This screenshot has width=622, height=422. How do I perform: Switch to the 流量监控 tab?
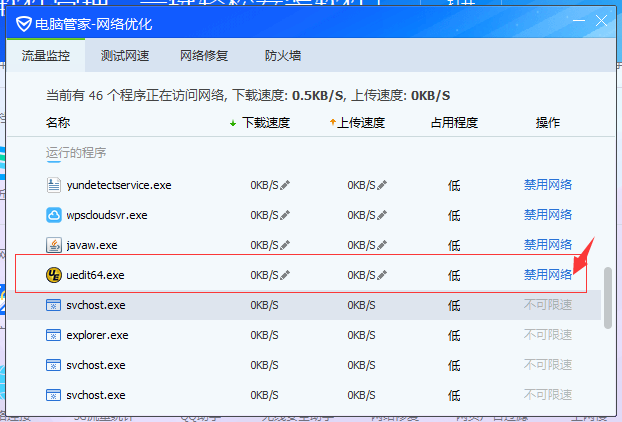tap(46, 56)
